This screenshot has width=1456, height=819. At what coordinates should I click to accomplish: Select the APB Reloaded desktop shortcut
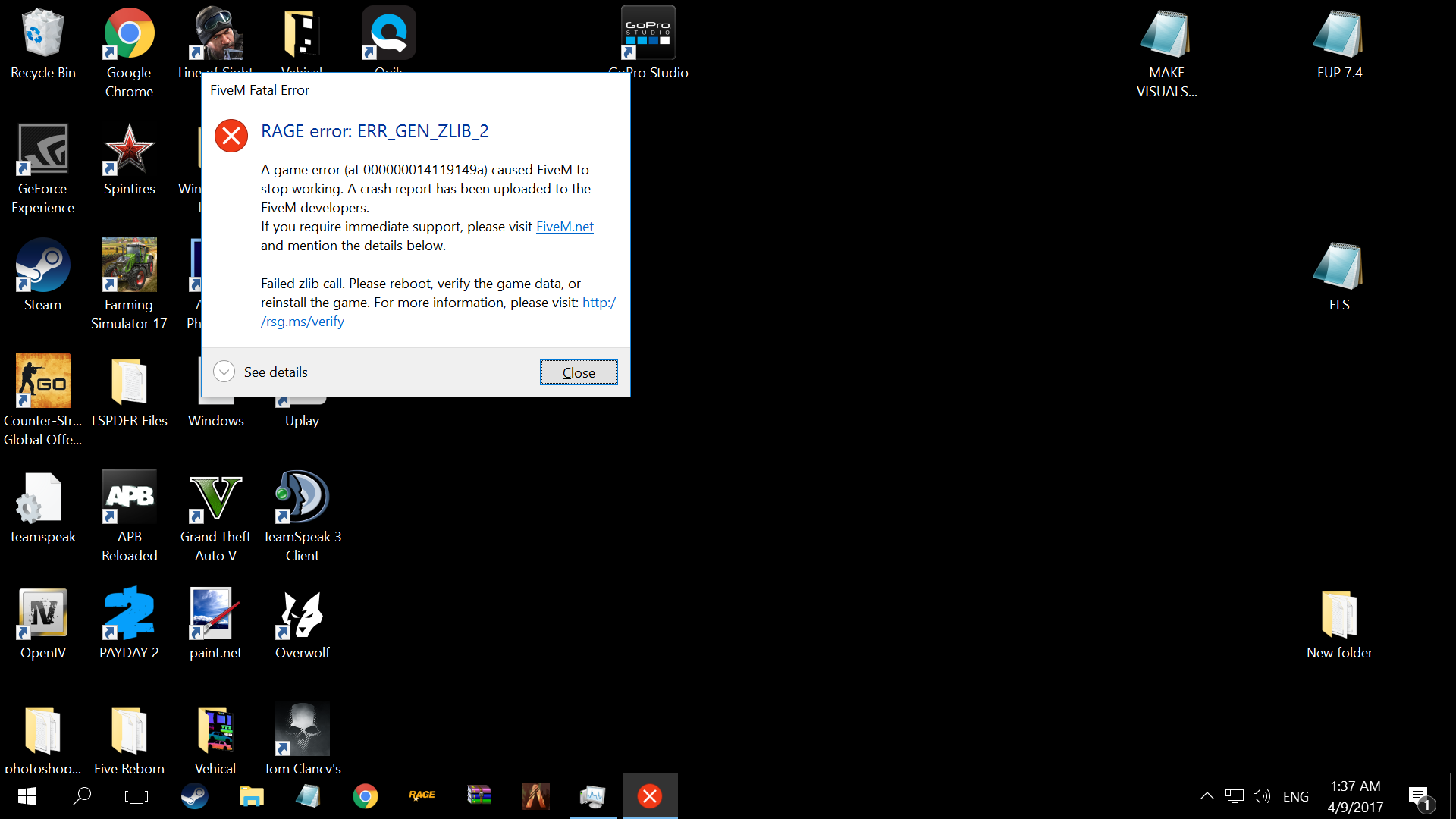(x=129, y=517)
